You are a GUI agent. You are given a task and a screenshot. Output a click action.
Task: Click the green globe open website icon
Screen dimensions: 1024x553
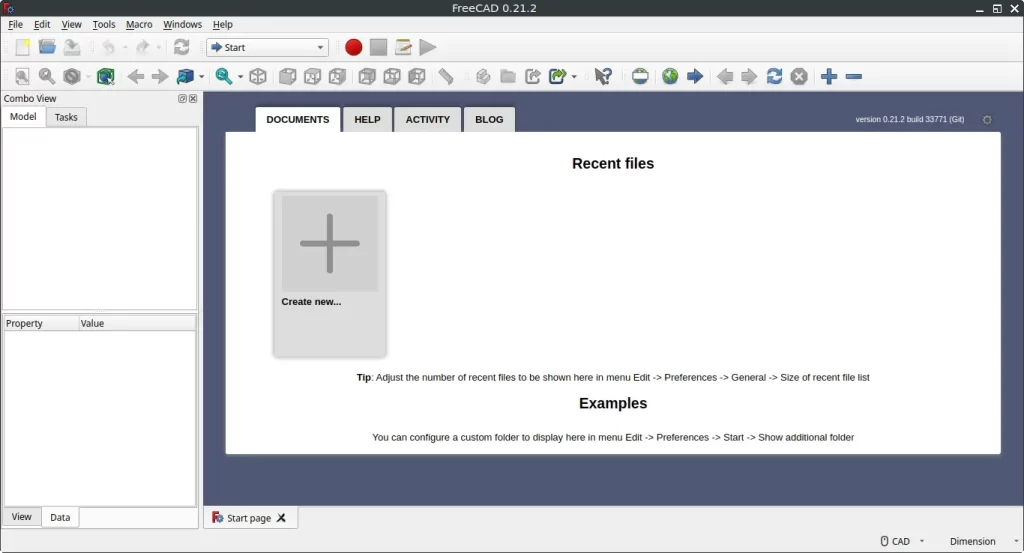click(x=670, y=76)
